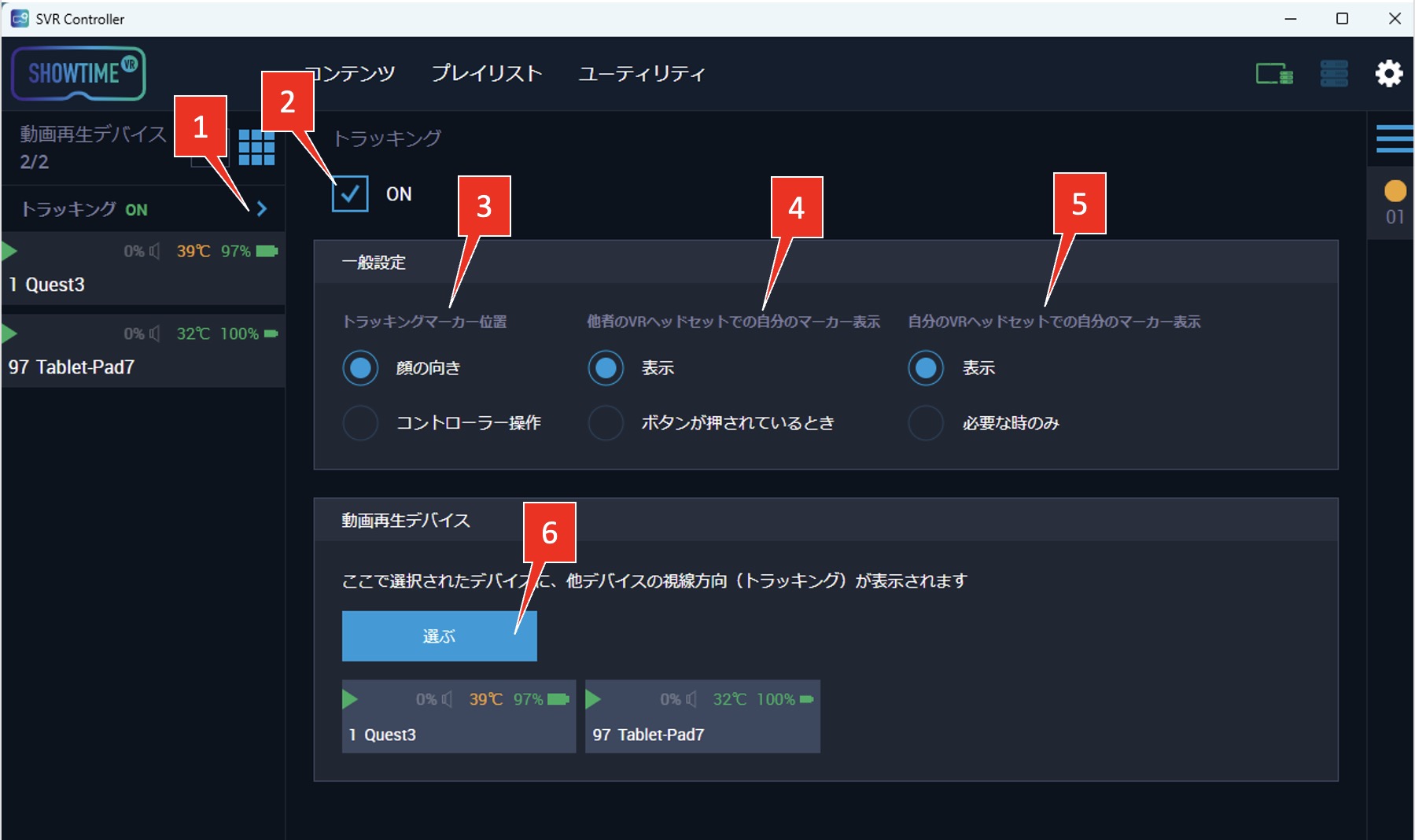The image size is (1415, 840).
Task: Open the settings gear icon
Action: point(1389,73)
